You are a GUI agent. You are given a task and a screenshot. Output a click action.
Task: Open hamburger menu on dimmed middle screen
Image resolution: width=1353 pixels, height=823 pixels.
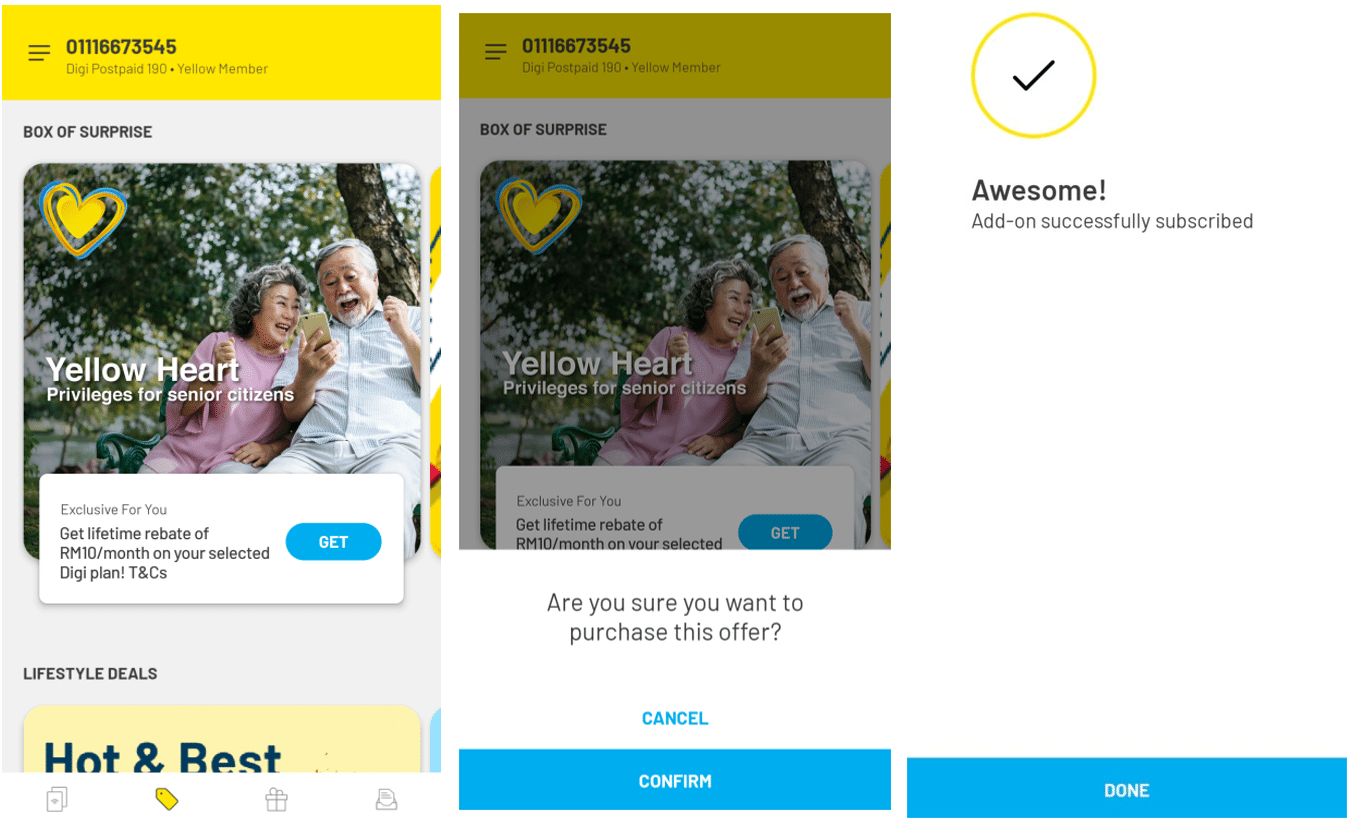coord(495,52)
